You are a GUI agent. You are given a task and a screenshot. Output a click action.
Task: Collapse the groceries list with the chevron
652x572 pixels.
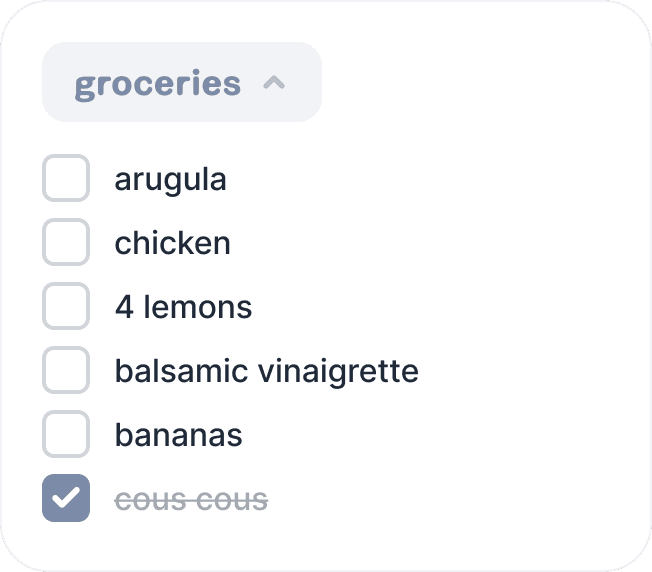point(274,84)
